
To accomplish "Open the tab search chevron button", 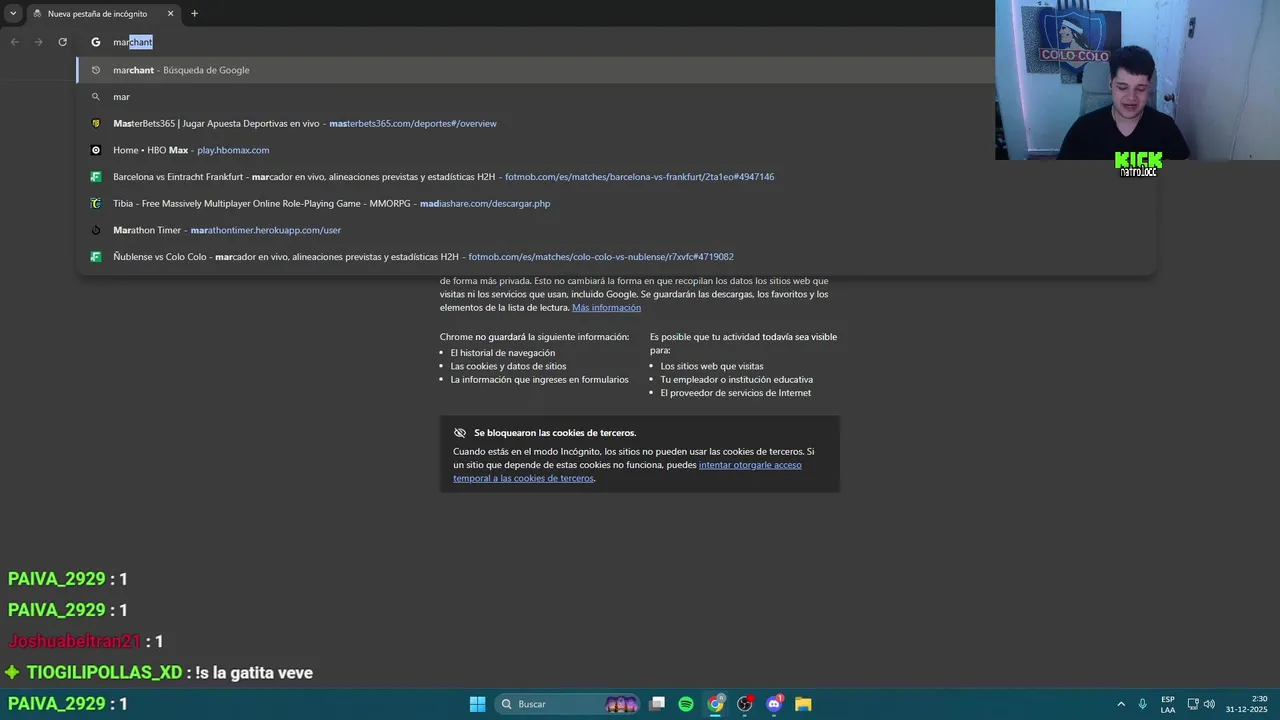I will click(x=13, y=14).
